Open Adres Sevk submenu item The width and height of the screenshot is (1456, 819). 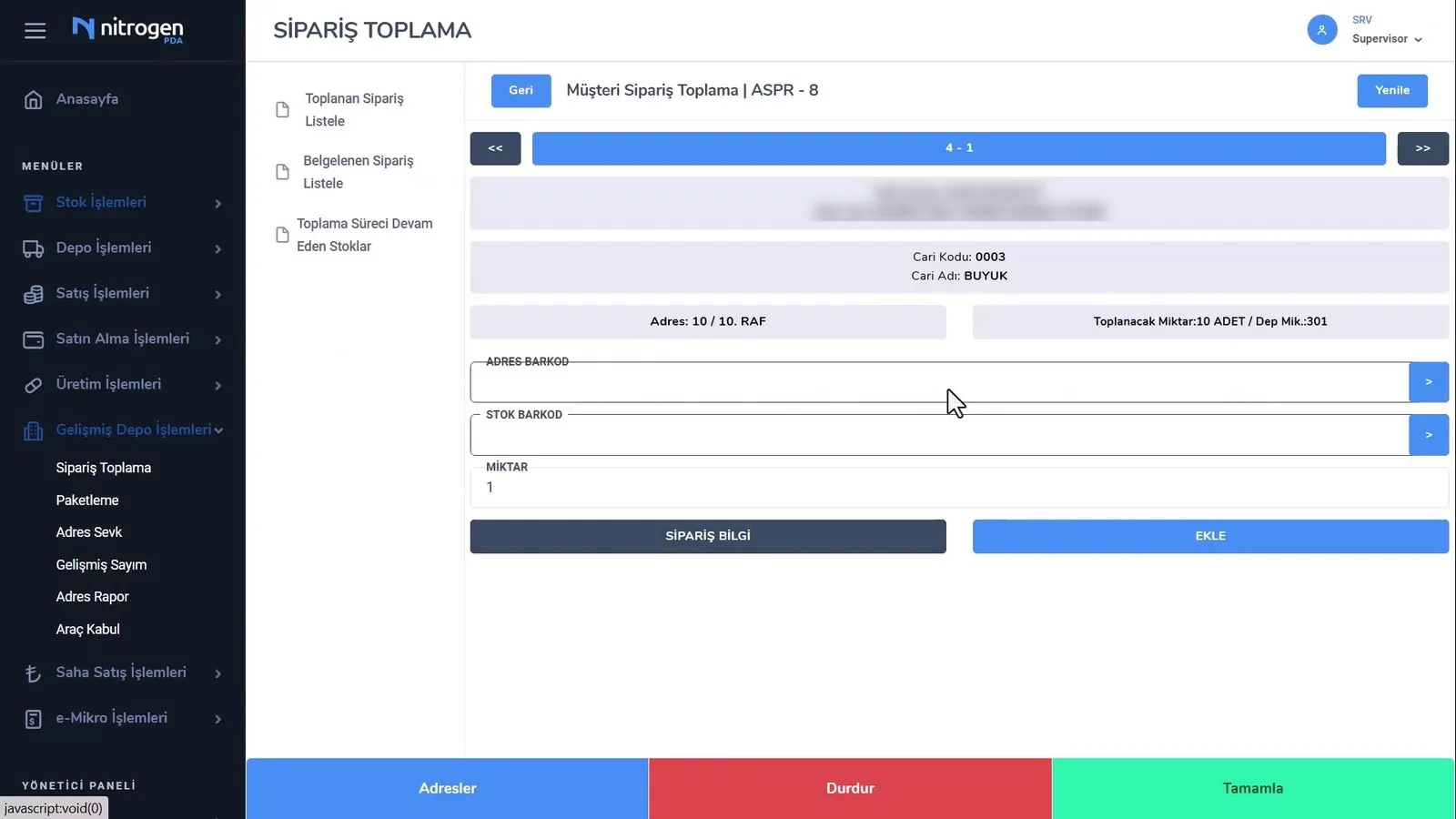pyautogui.click(x=89, y=532)
